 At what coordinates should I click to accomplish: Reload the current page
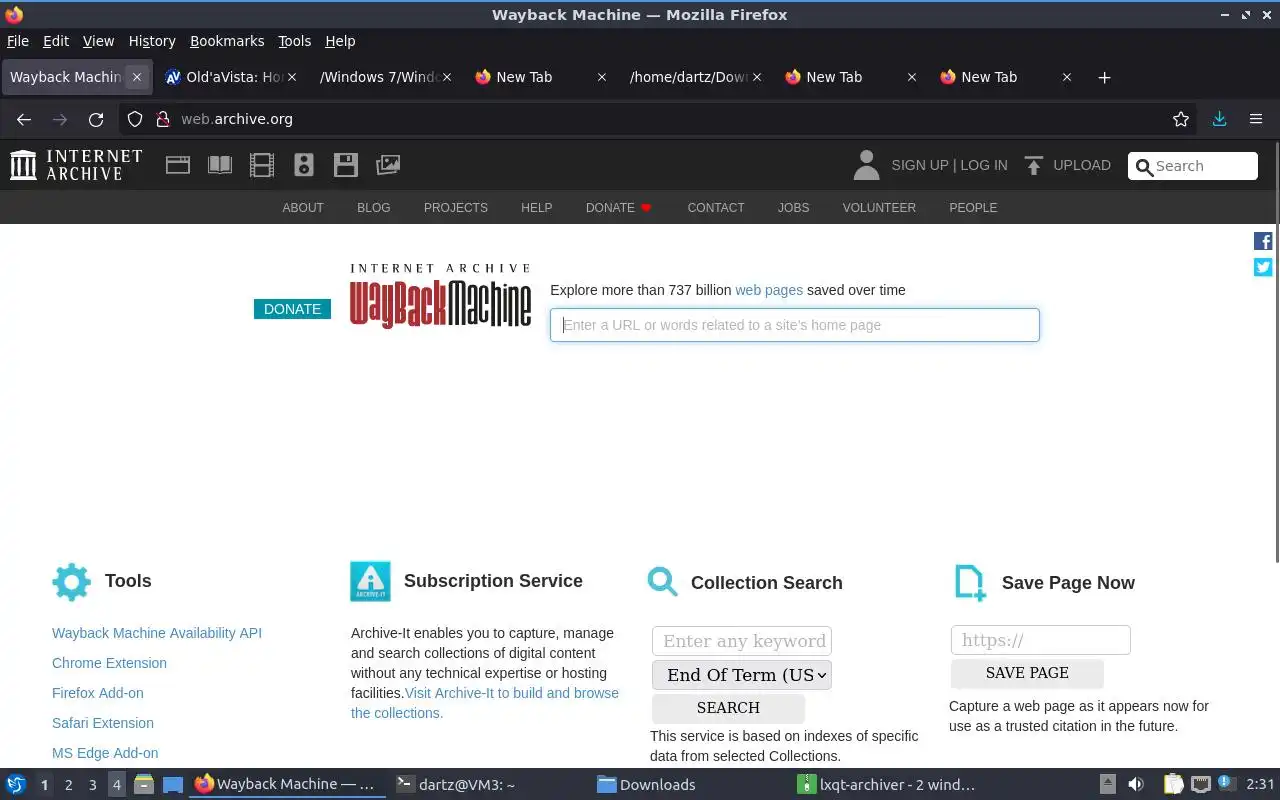pyautogui.click(x=96, y=119)
